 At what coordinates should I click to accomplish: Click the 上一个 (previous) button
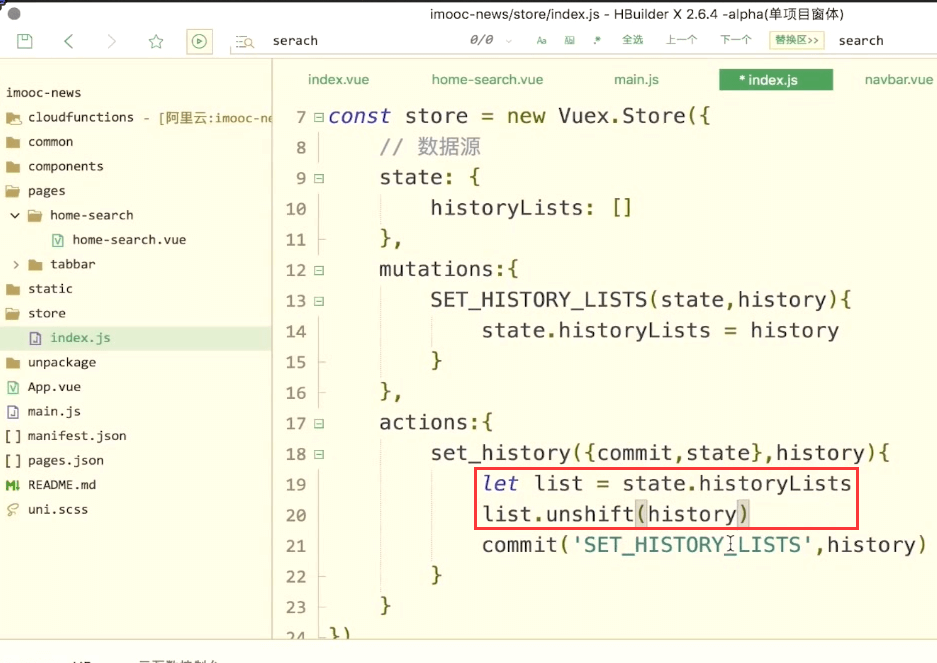point(682,40)
